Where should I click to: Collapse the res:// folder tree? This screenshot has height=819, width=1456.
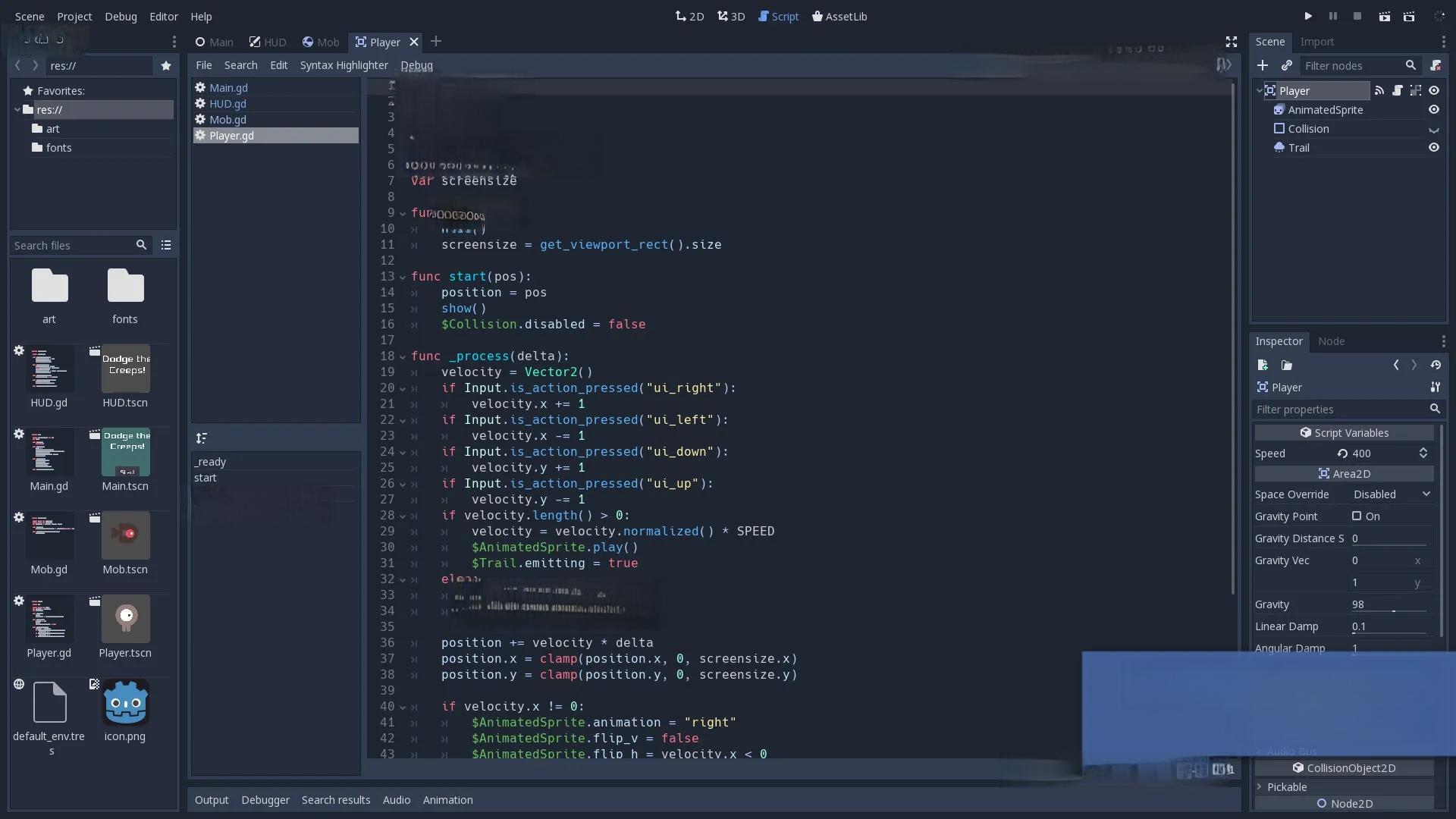coord(17,110)
